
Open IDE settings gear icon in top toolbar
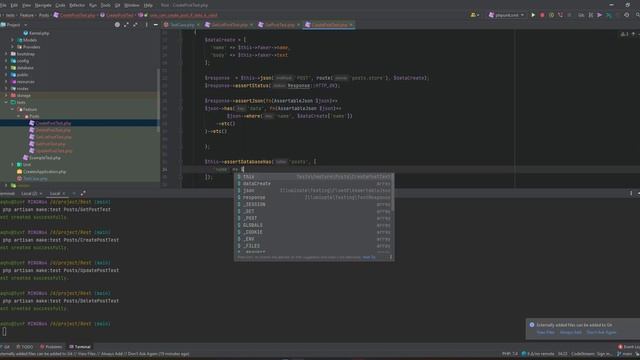point(627,15)
